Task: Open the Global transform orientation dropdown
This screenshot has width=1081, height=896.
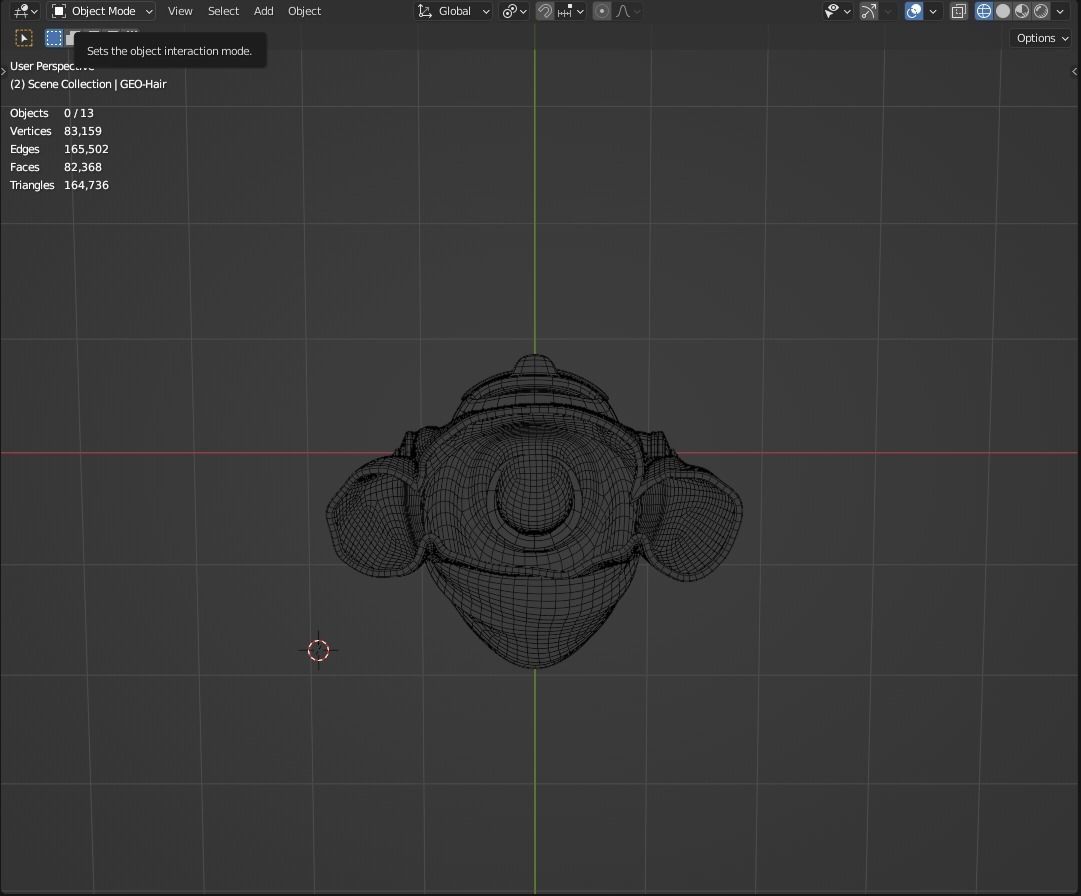Action: (x=453, y=11)
